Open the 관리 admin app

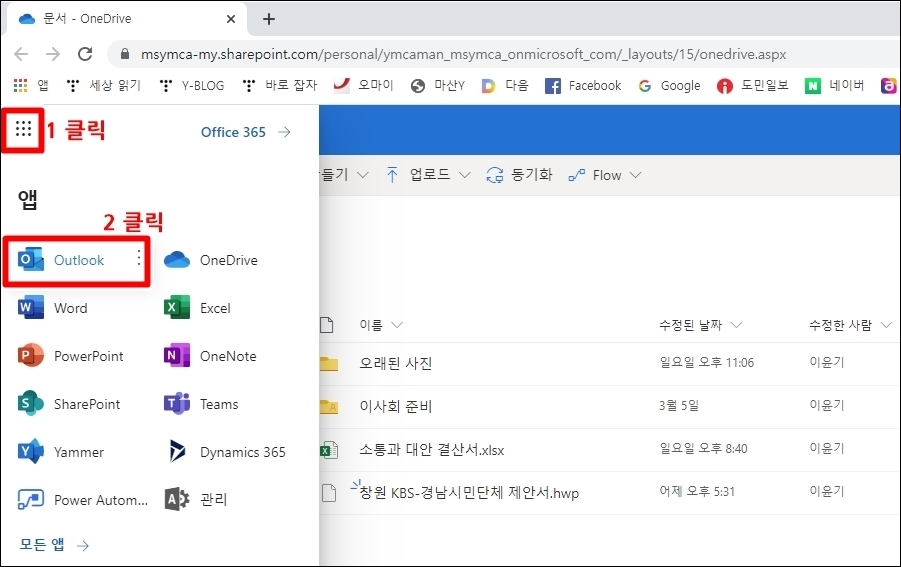pyautogui.click(x=195, y=500)
